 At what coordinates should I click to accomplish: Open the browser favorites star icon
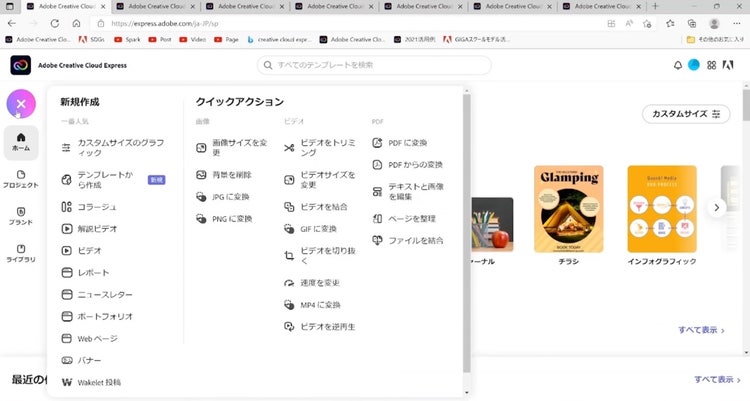pyautogui.click(x=670, y=23)
